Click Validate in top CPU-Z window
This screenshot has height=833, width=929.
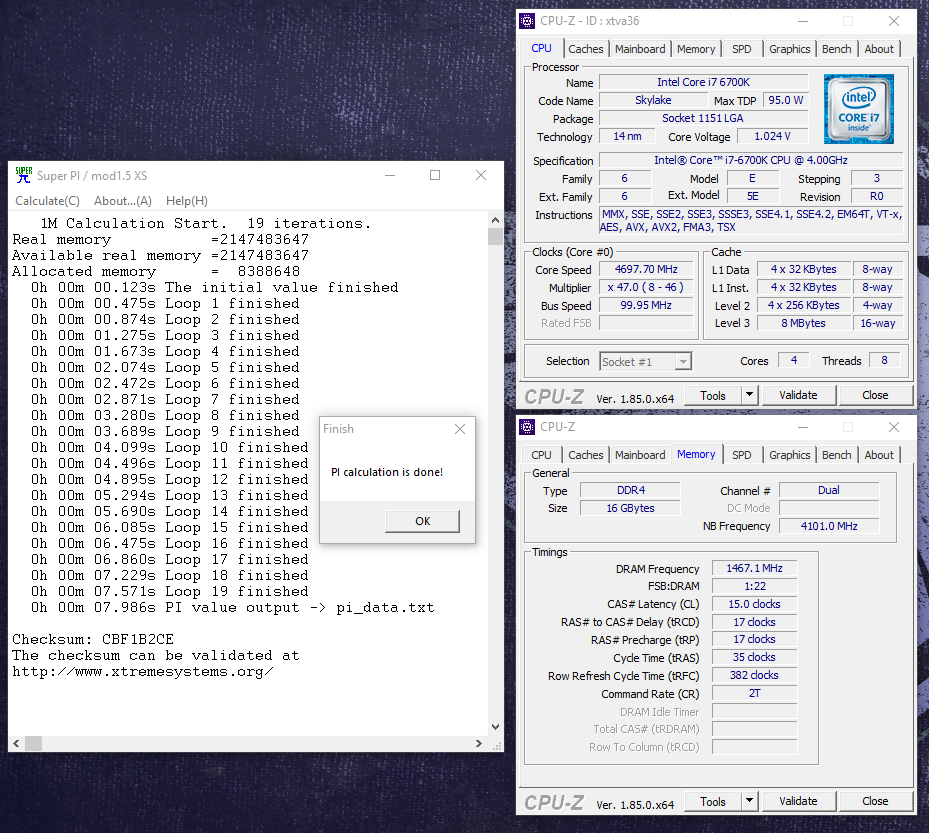[x=798, y=395]
